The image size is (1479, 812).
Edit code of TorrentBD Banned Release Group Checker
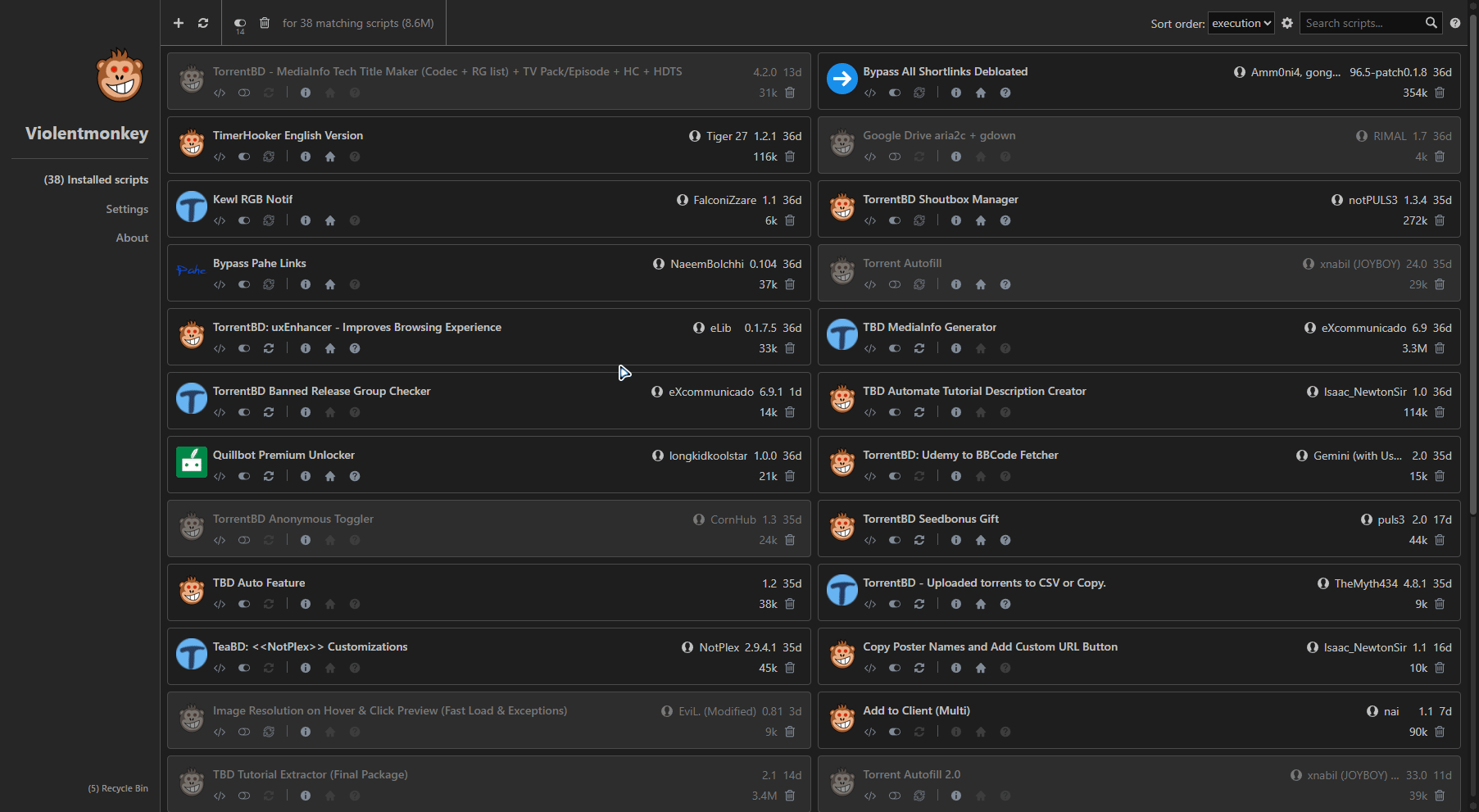pos(220,412)
